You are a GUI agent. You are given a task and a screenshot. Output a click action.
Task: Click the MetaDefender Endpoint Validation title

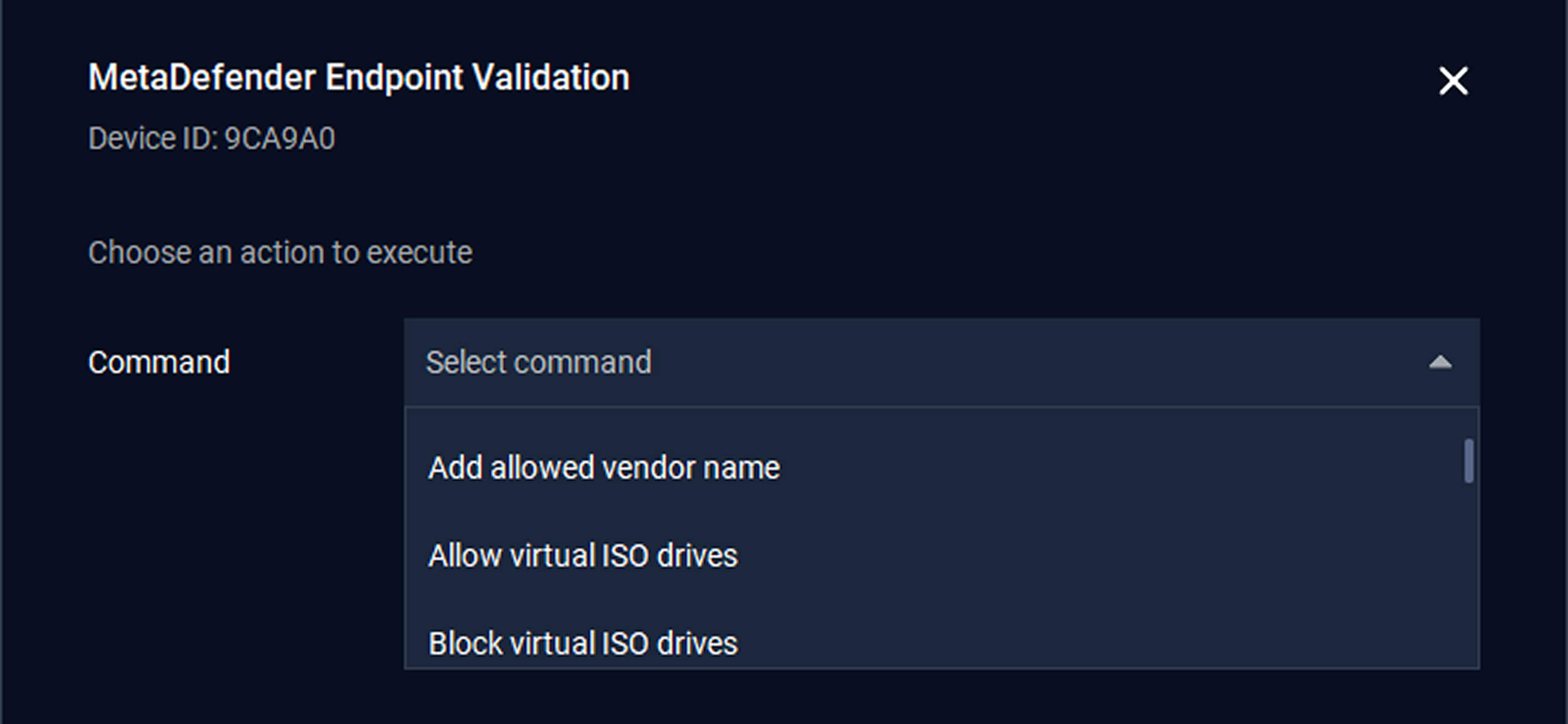[x=358, y=78]
